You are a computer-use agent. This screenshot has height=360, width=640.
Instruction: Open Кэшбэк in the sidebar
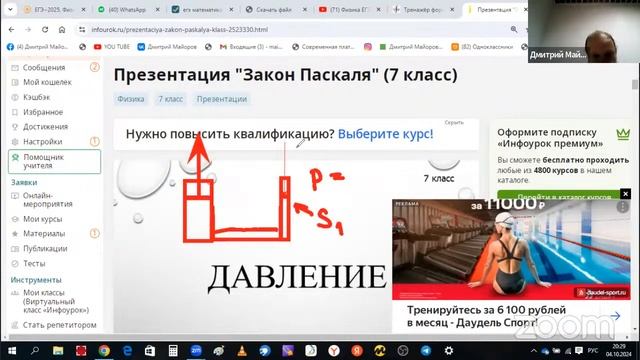tap(36, 97)
